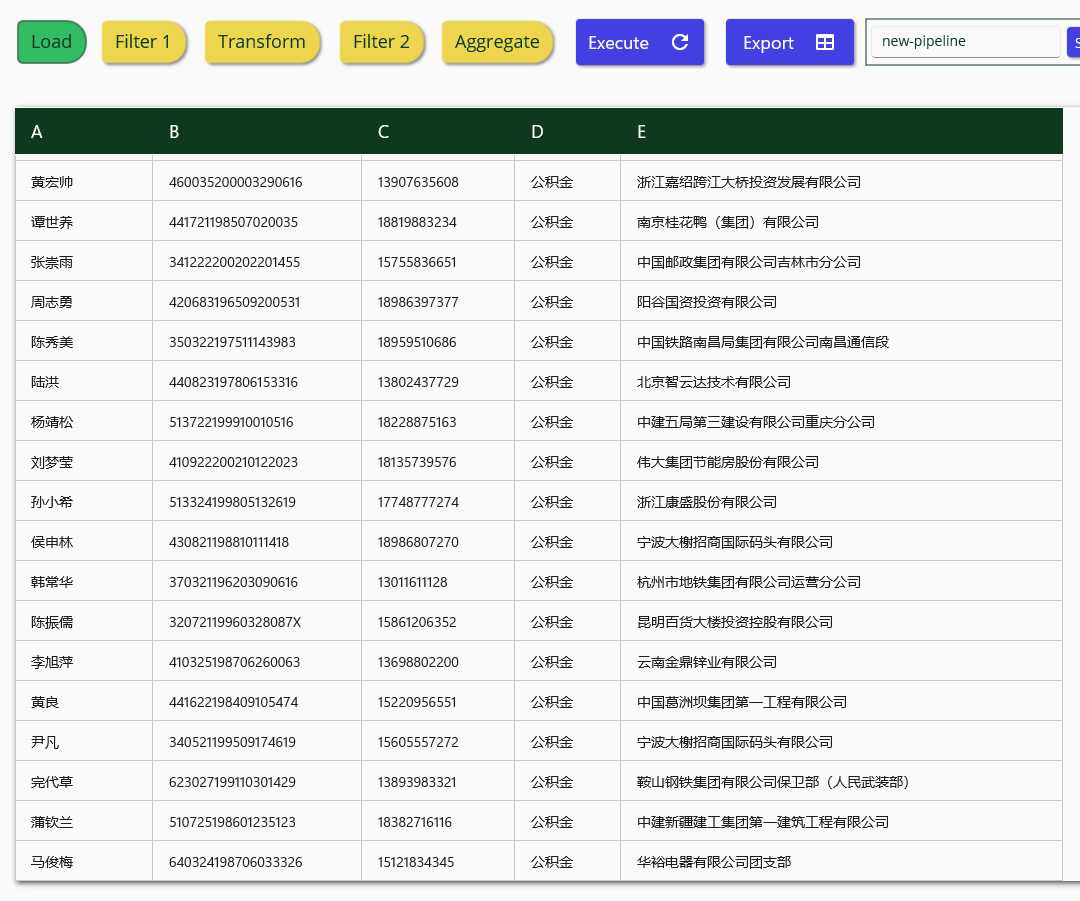Focus the new-pipeline name input field

(x=965, y=41)
